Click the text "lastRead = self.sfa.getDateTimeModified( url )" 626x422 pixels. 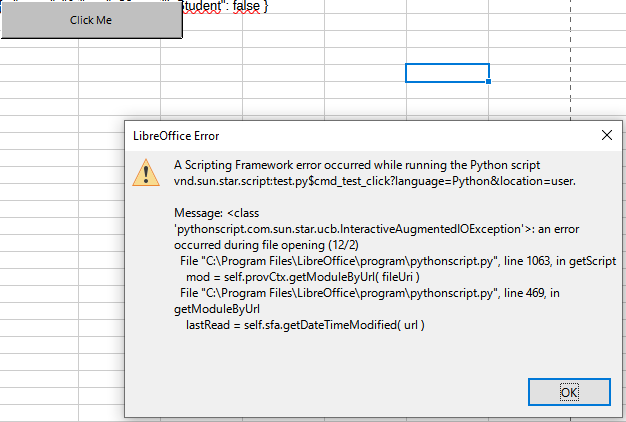305,325
